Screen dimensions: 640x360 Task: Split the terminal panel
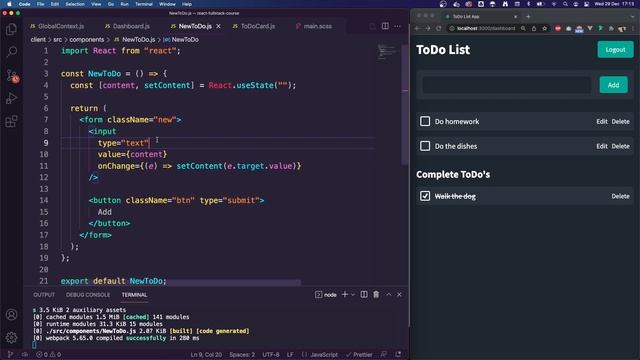pyautogui.click(x=364, y=294)
